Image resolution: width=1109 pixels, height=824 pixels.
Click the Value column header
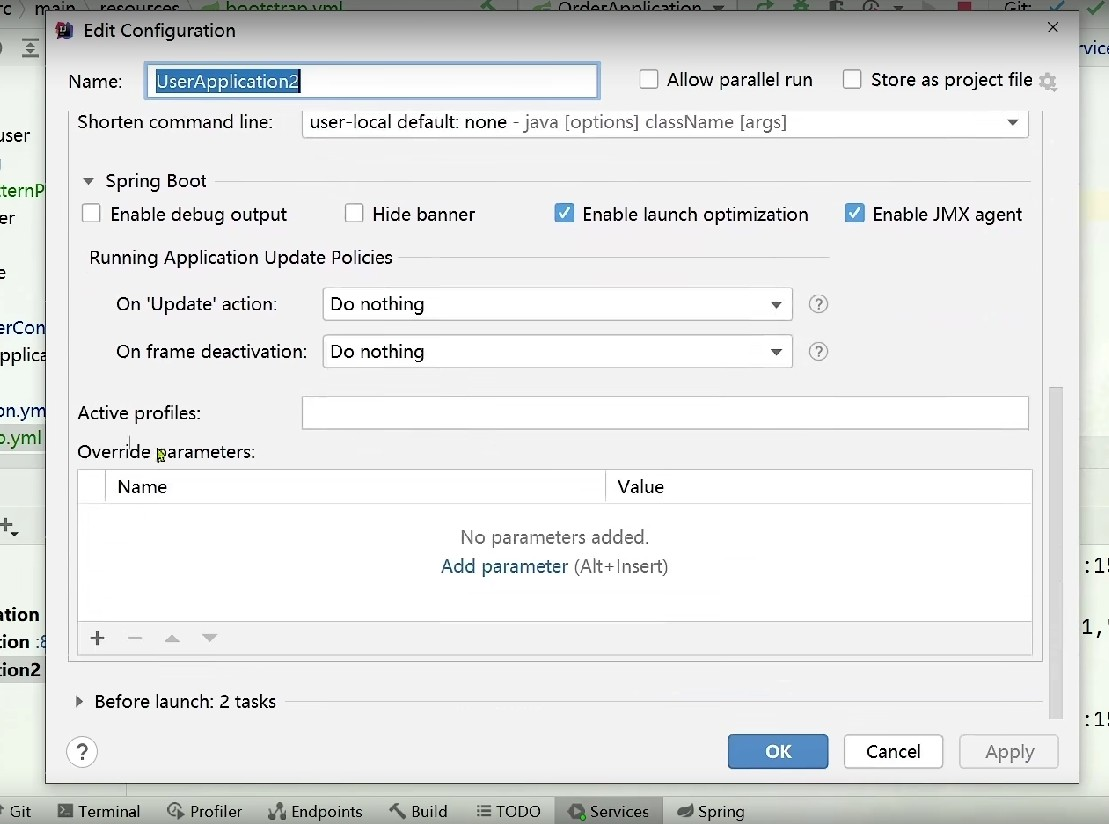tap(818, 487)
